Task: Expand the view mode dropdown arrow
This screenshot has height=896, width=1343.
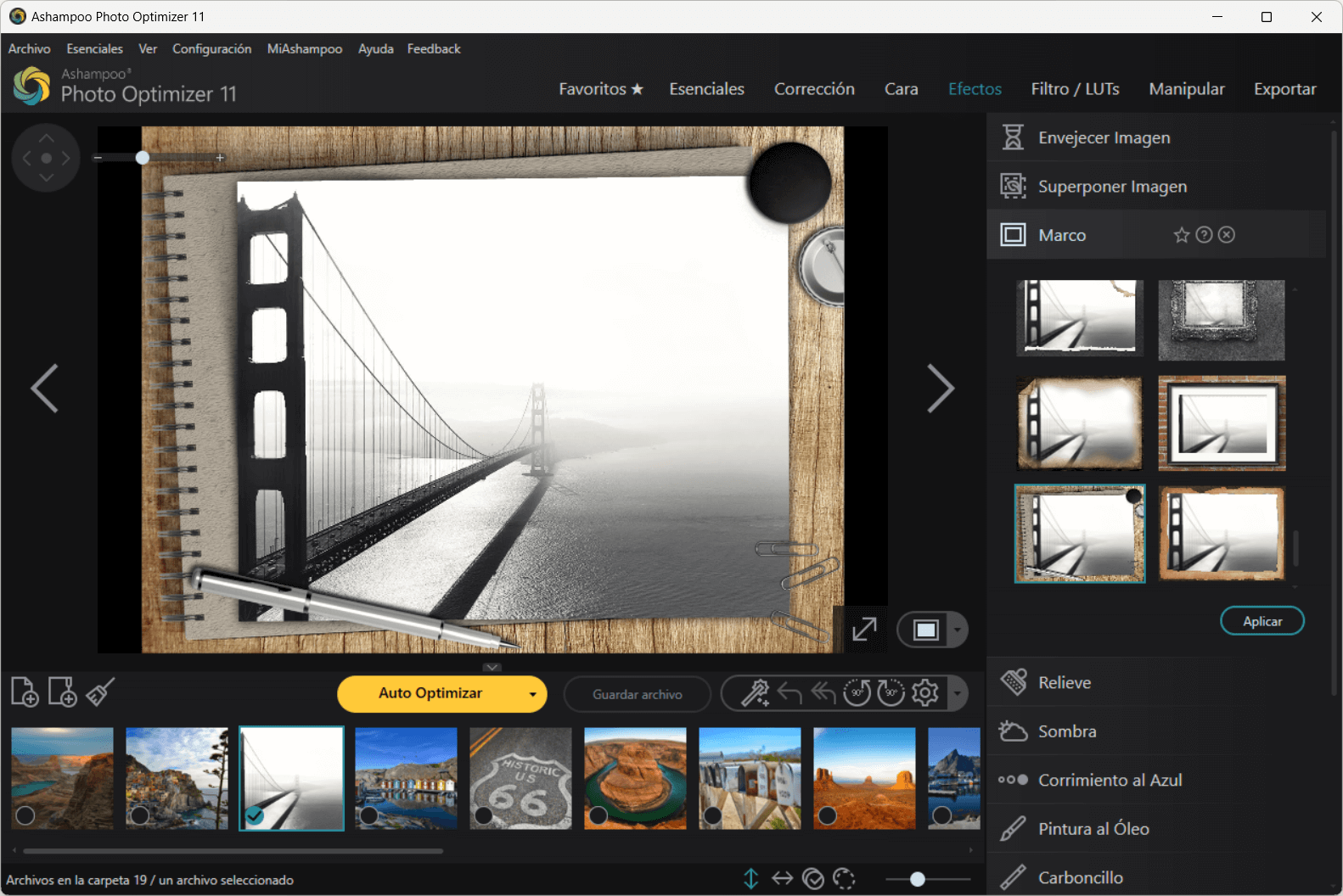Action: click(x=958, y=630)
